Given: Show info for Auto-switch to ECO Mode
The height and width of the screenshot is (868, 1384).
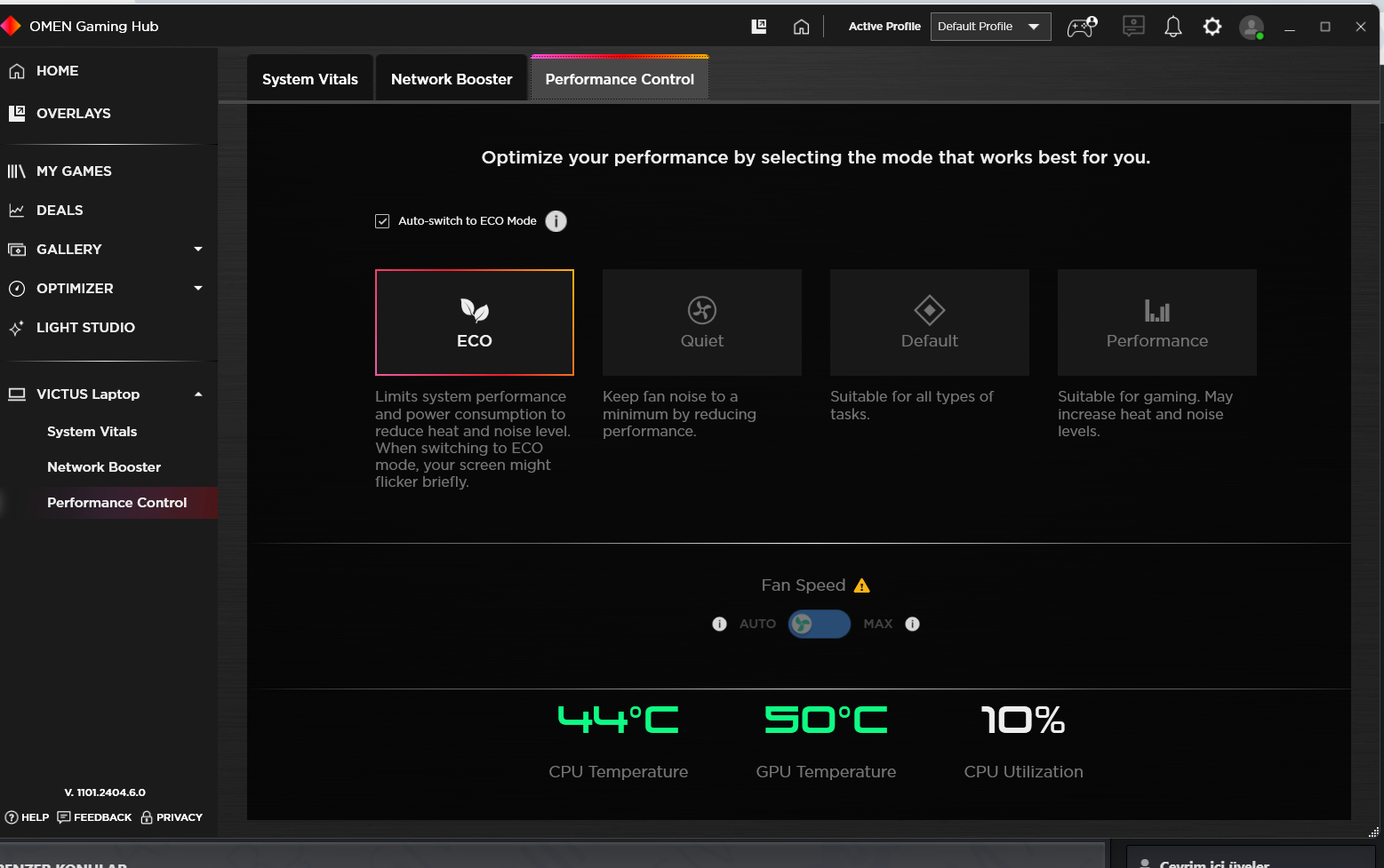Looking at the screenshot, I should [556, 221].
